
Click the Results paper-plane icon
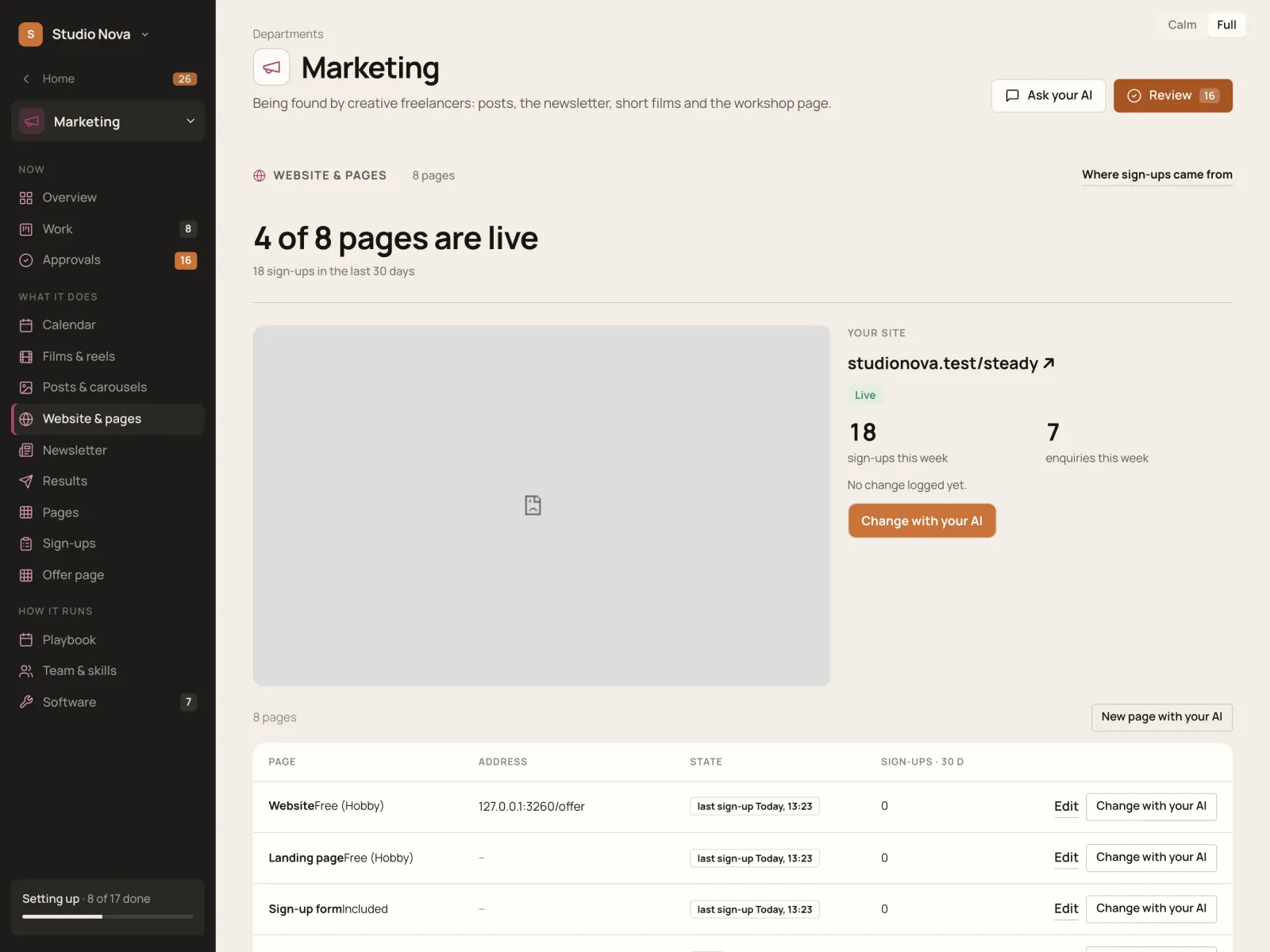point(26,482)
